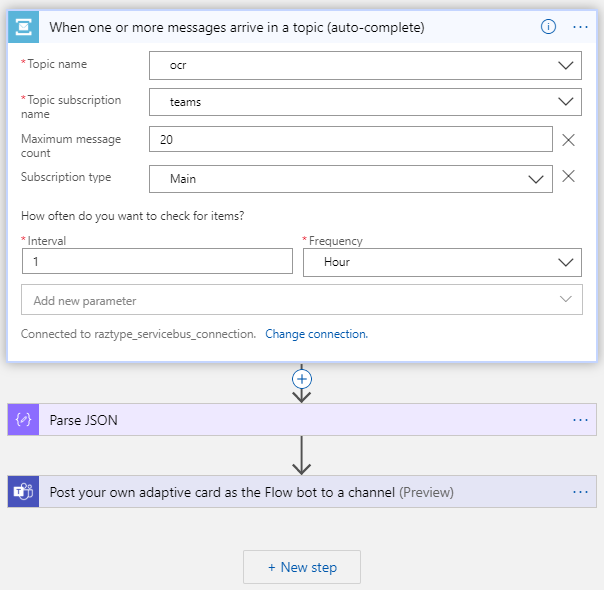This screenshot has height=590, width=604.
Task: Expand the Topic subscription name dropdown
Action: [566, 102]
